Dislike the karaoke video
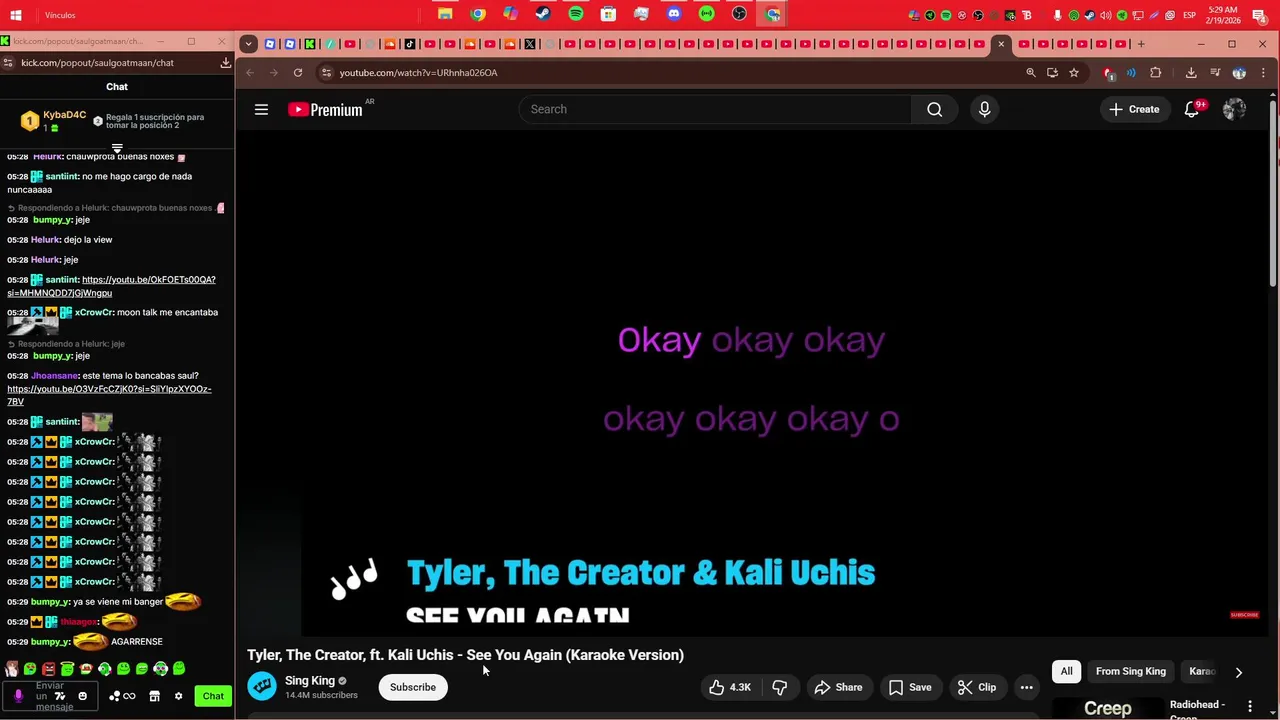The height and width of the screenshot is (720, 1280). (x=779, y=687)
